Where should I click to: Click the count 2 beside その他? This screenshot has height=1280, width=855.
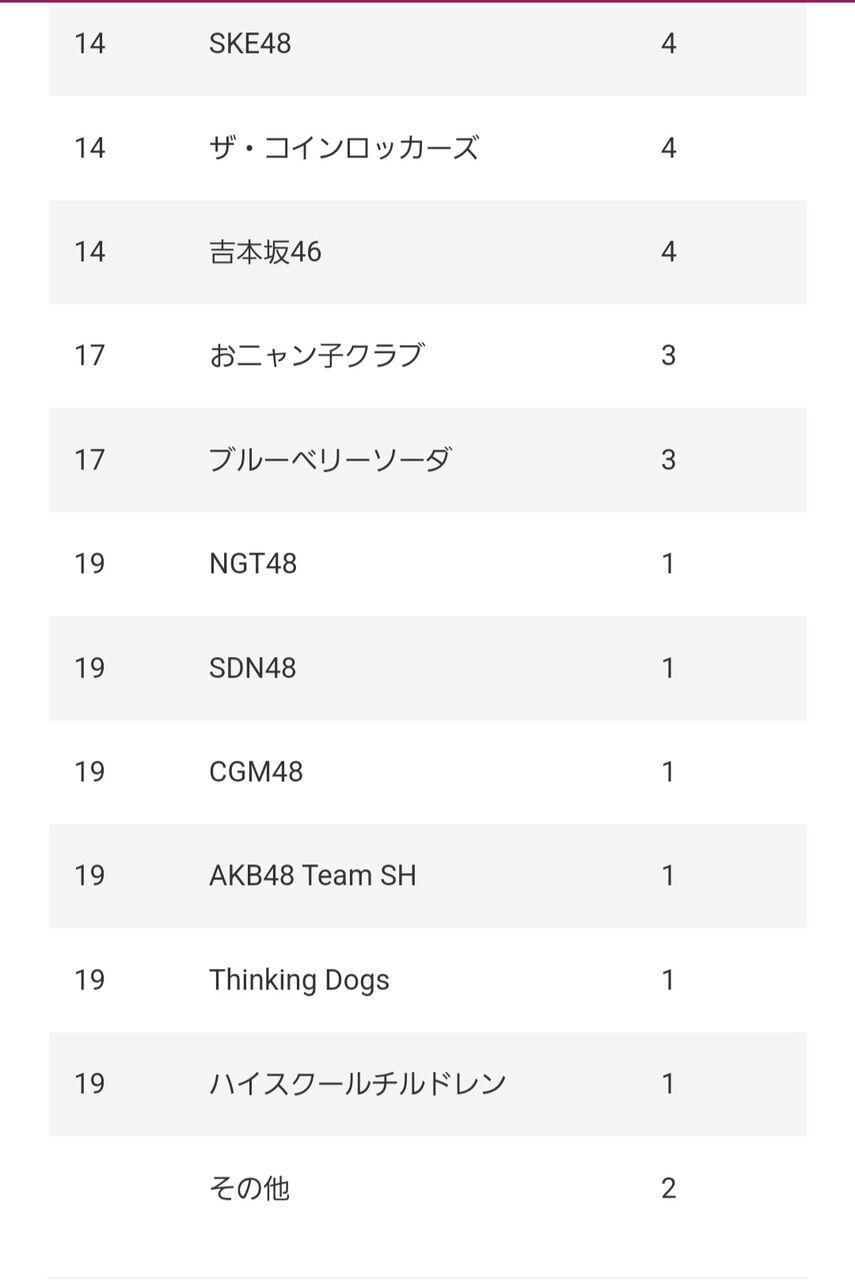tap(669, 1188)
